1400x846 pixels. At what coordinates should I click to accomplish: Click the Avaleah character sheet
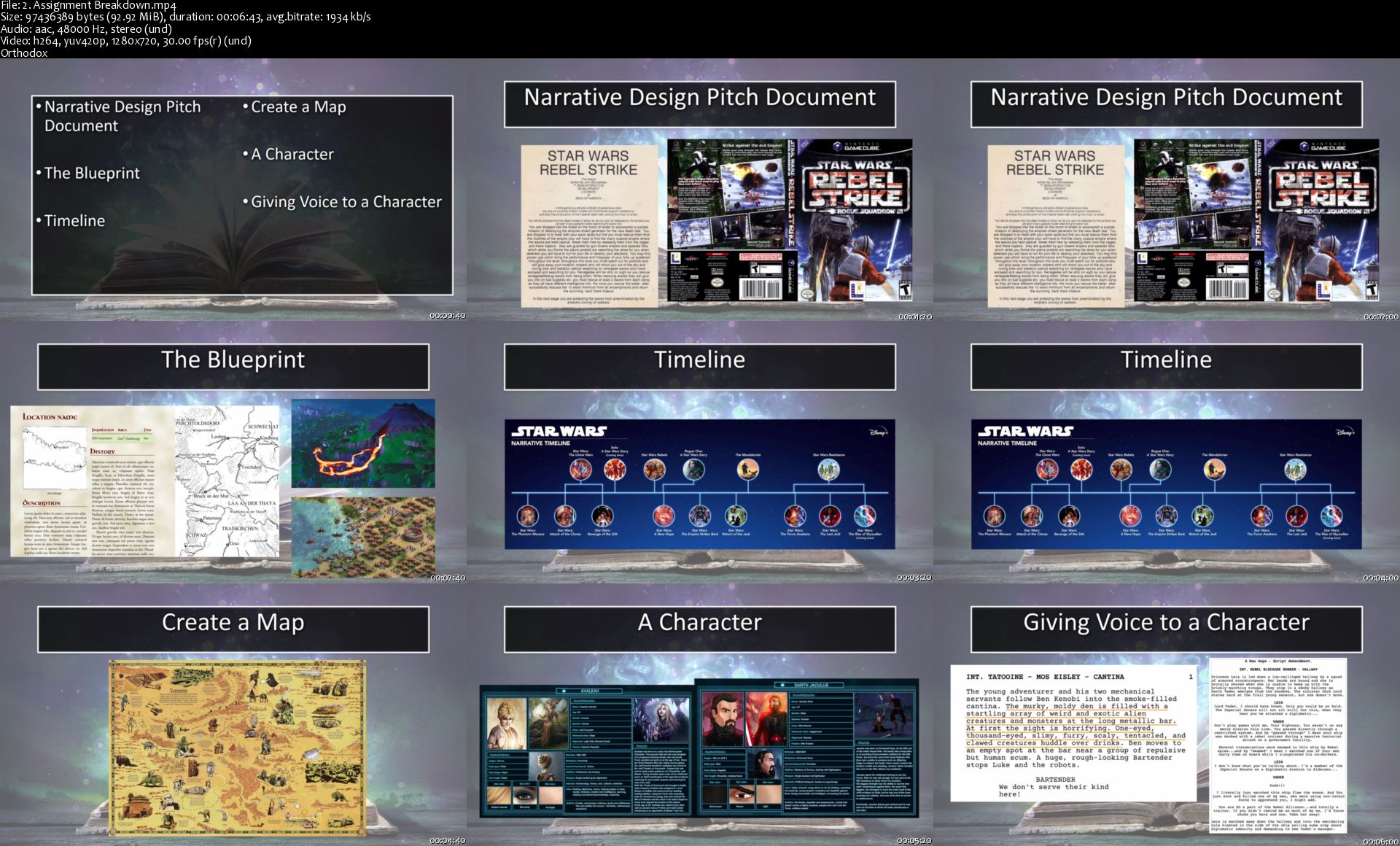pos(587,751)
